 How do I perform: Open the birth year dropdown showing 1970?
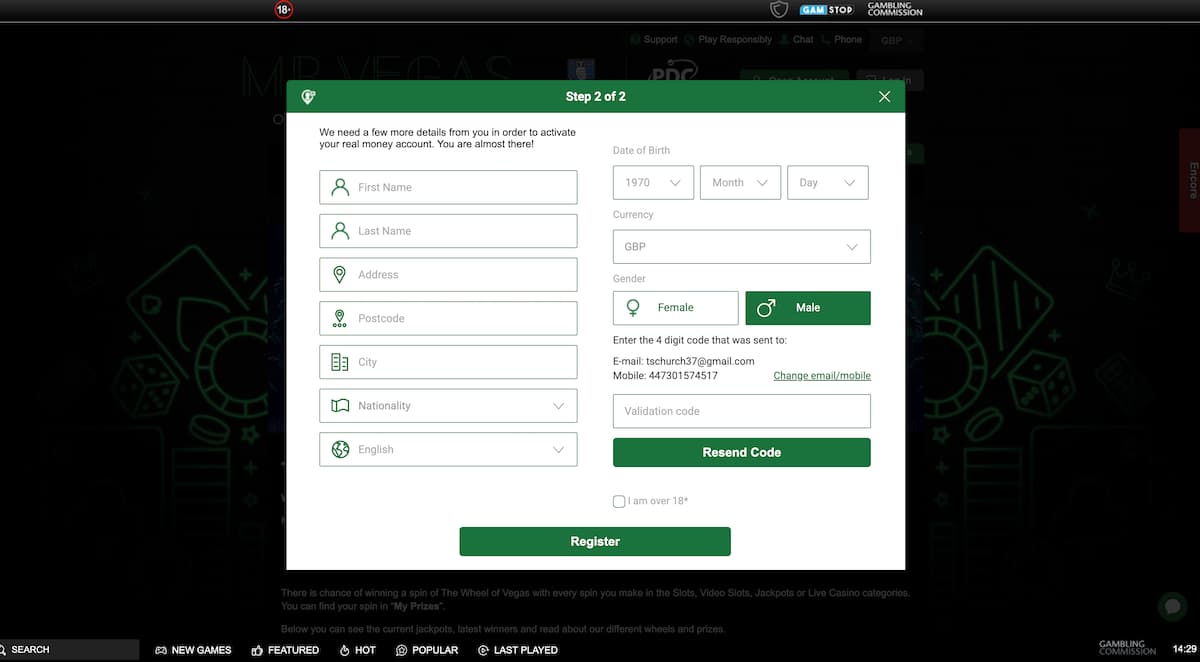point(653,183)
